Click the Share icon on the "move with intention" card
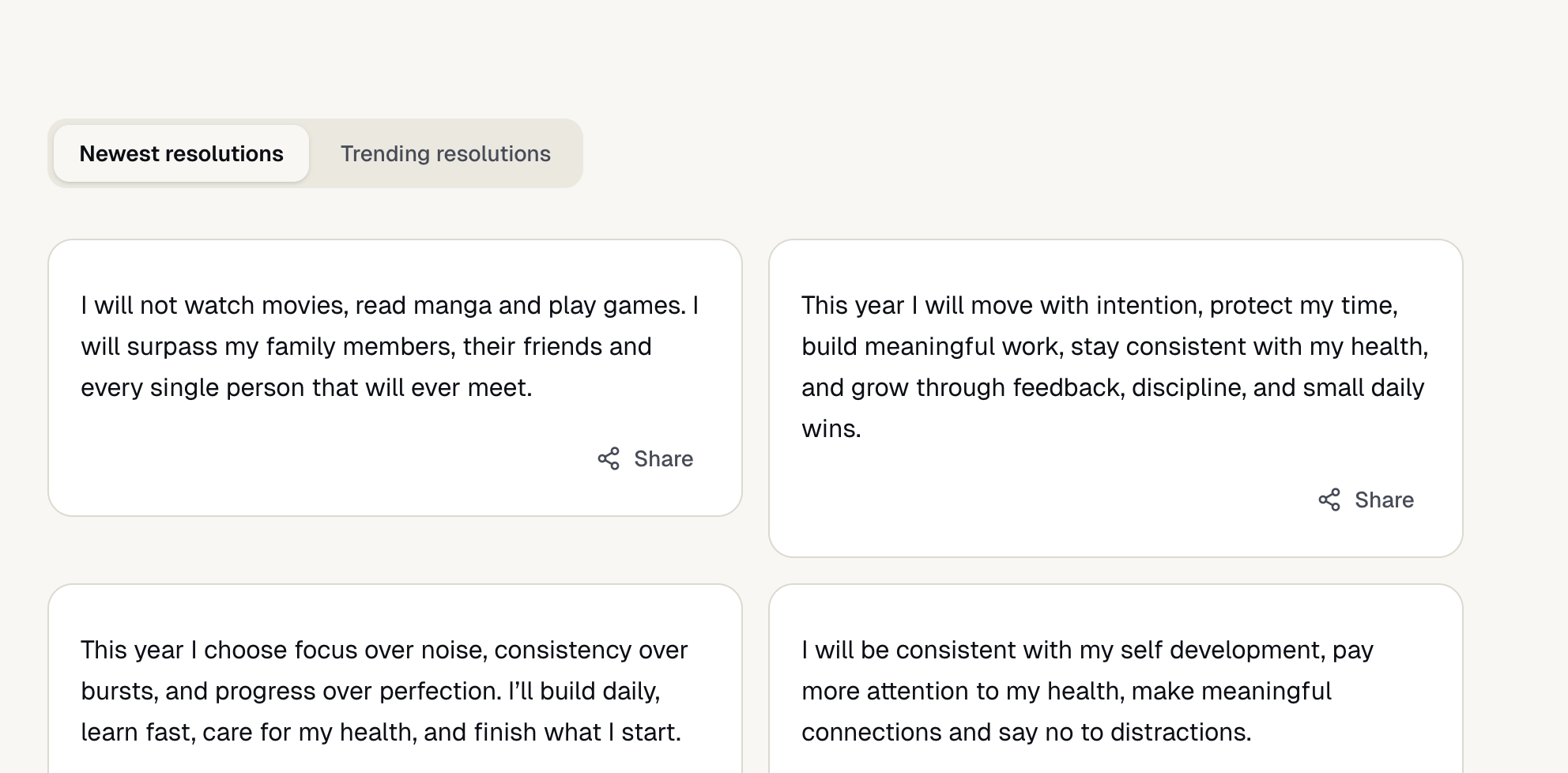The height and width of the screenshot is (773, 1568). pyautogui.click(x=1331, y=500)
